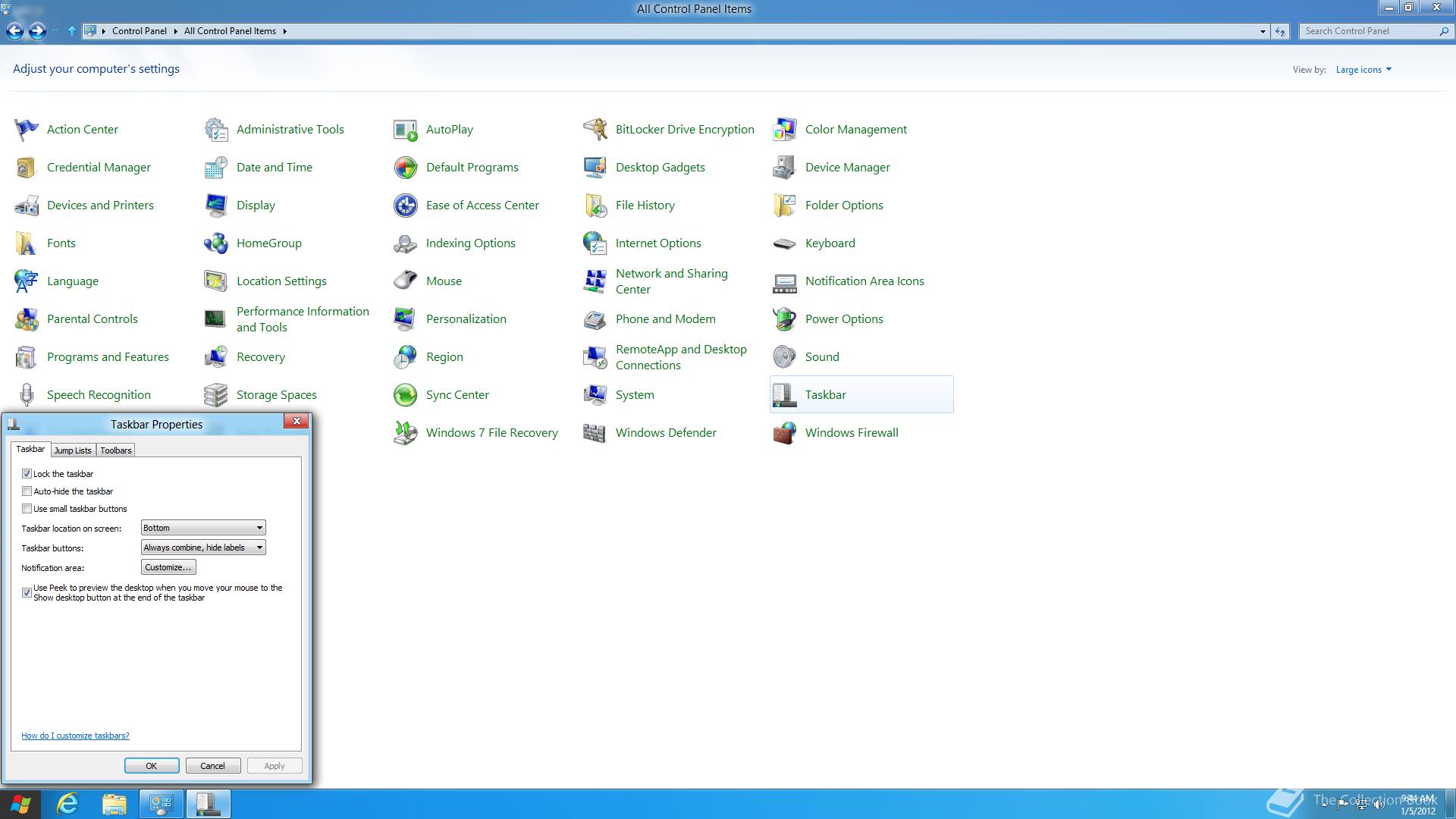This screenshot has width=1456, height=819.
Task: Open the Administrative Tools icon
Action: 216,130
